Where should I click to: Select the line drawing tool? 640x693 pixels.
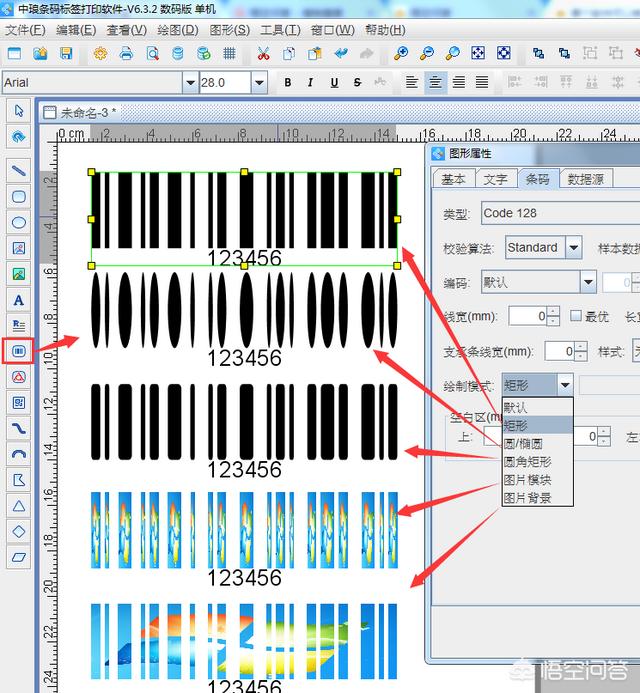[x=19, y=170]
